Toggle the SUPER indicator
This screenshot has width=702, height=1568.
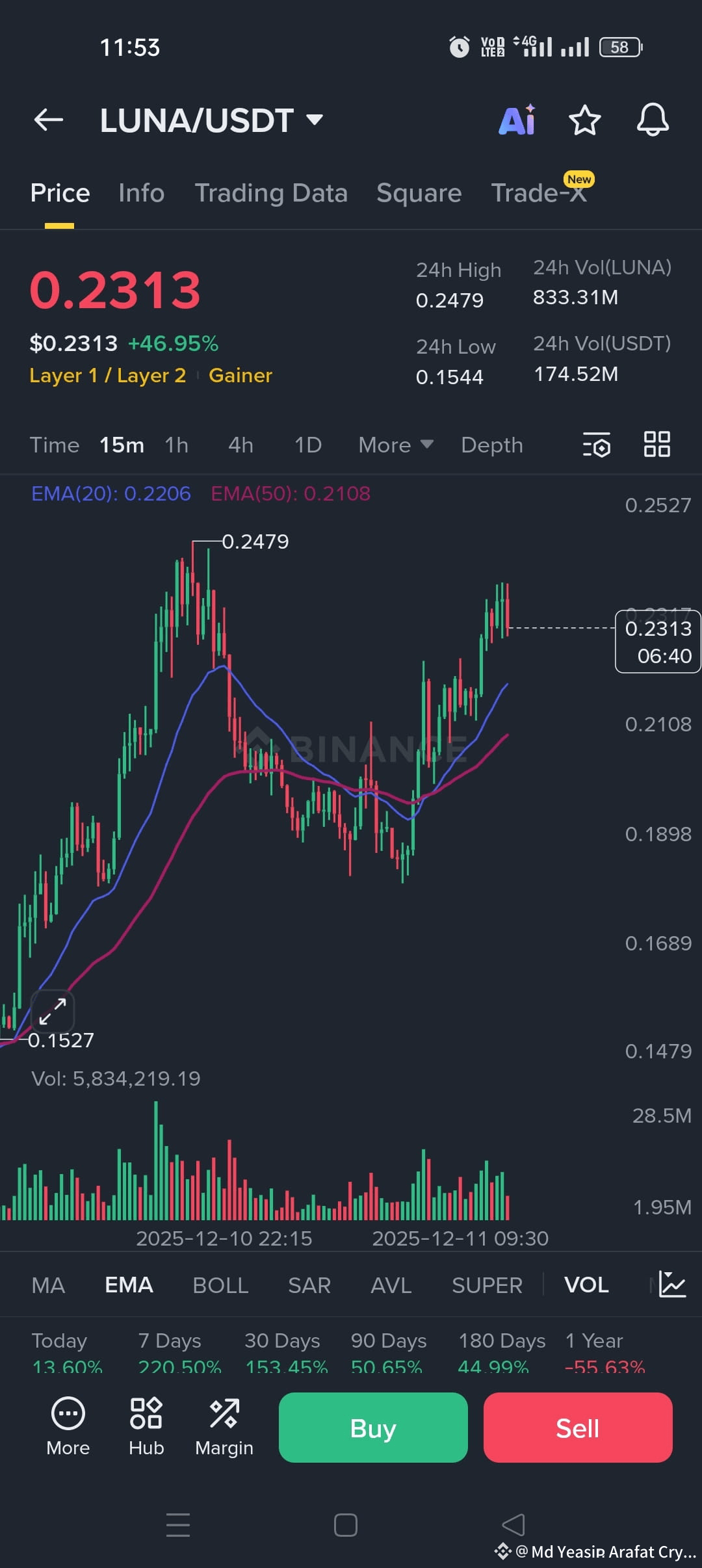[x=487, y=1285]
